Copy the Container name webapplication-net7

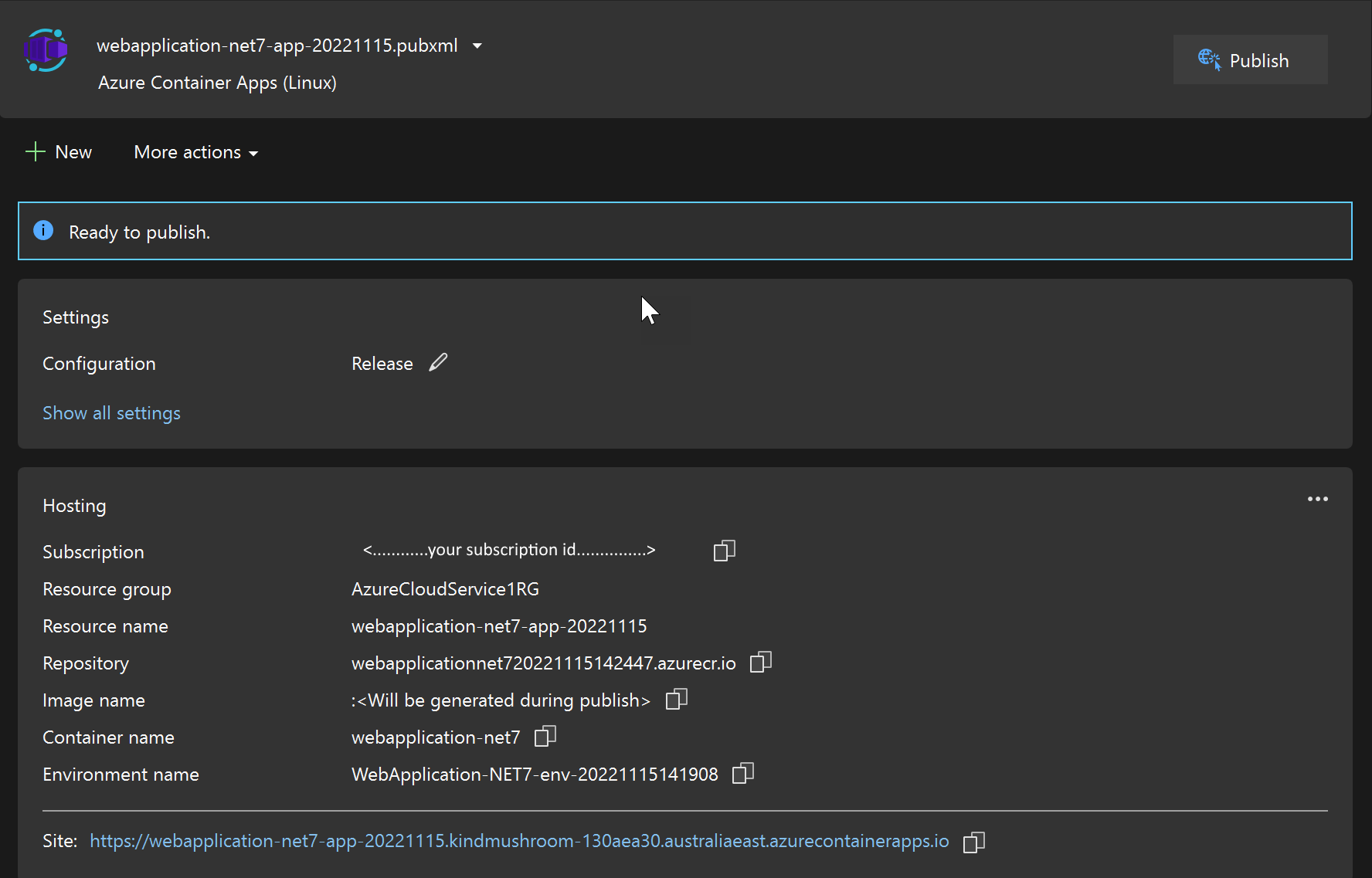545,736
